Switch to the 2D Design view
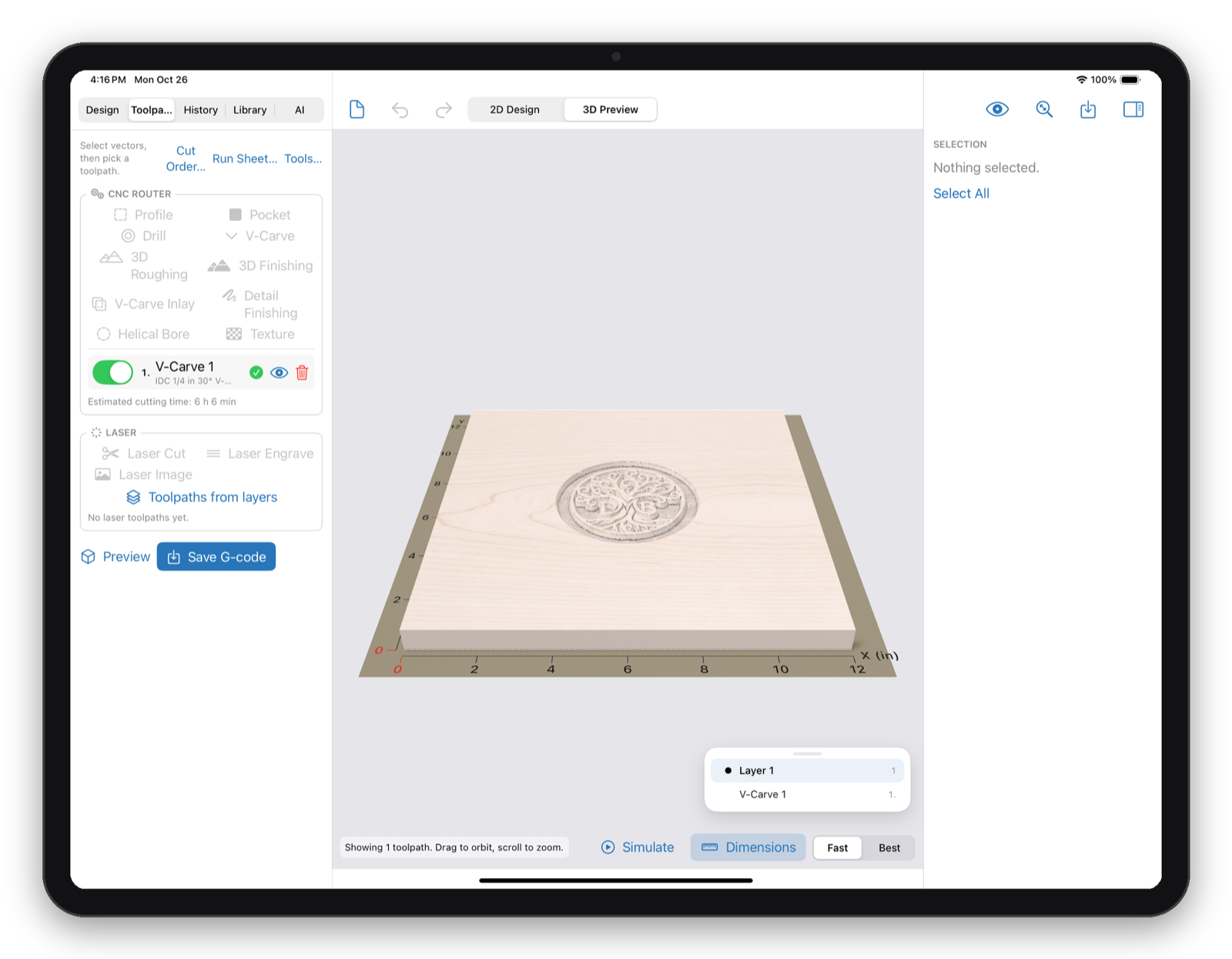 click(515, 109)
